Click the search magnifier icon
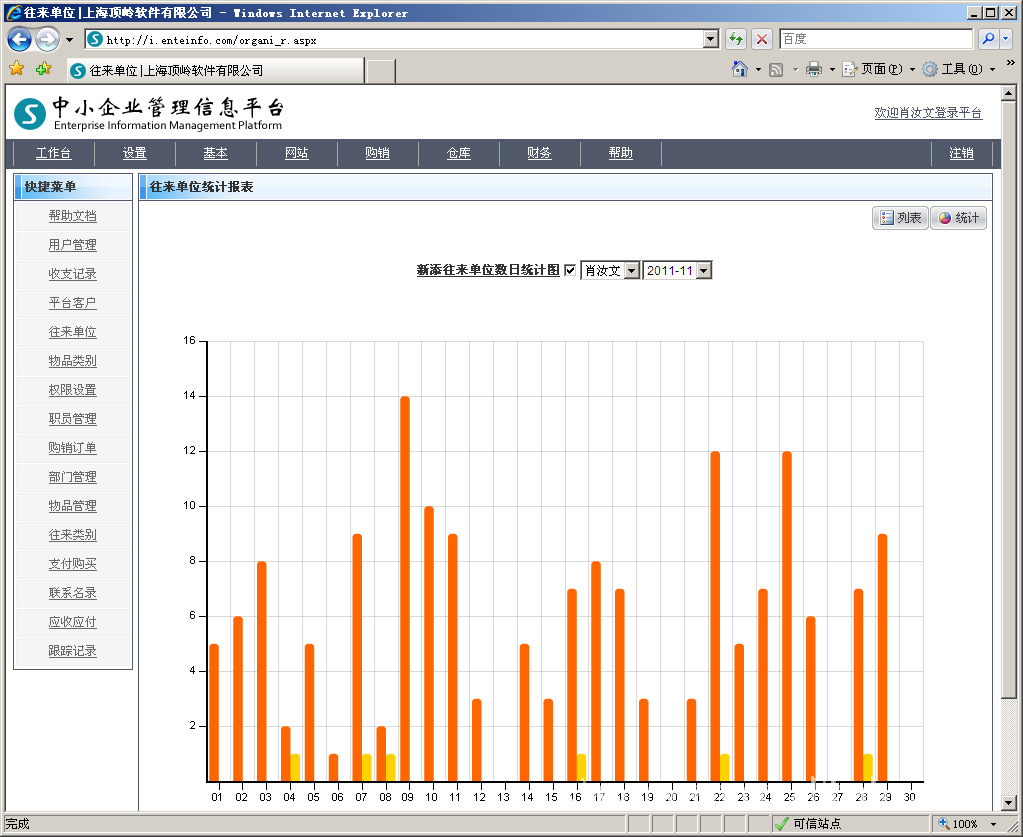This screenshot has width=1023, height=837. 988,39
